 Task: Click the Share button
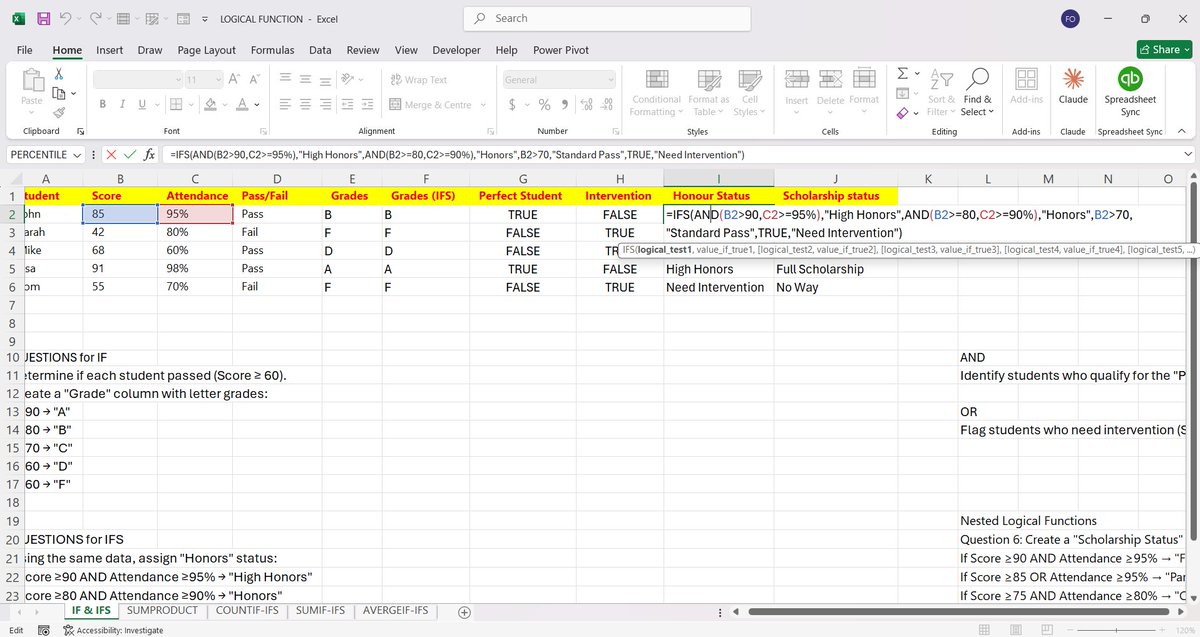[x=1164, y=49]
